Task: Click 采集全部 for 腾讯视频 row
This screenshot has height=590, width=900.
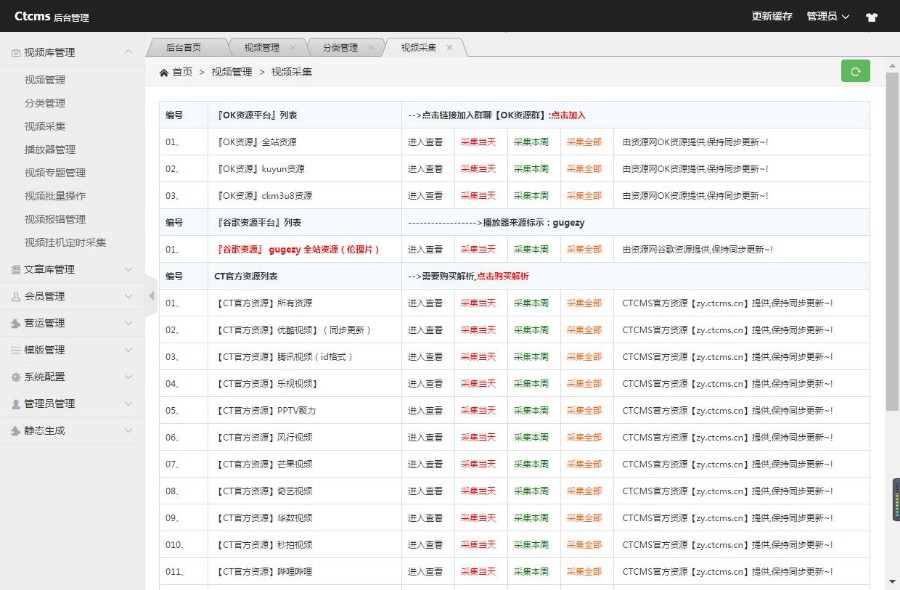Action: [584, 356]
